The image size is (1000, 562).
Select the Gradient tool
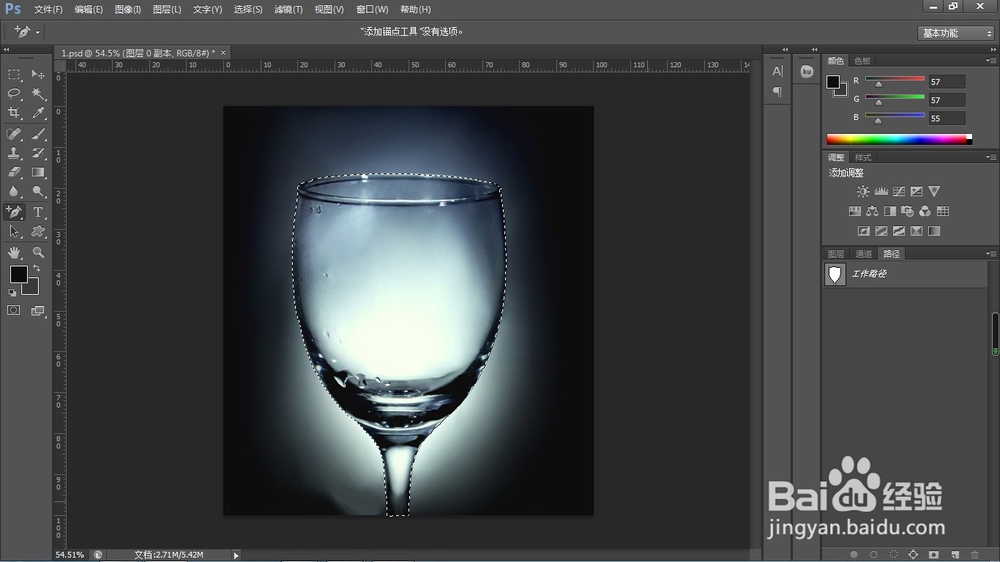38,172
